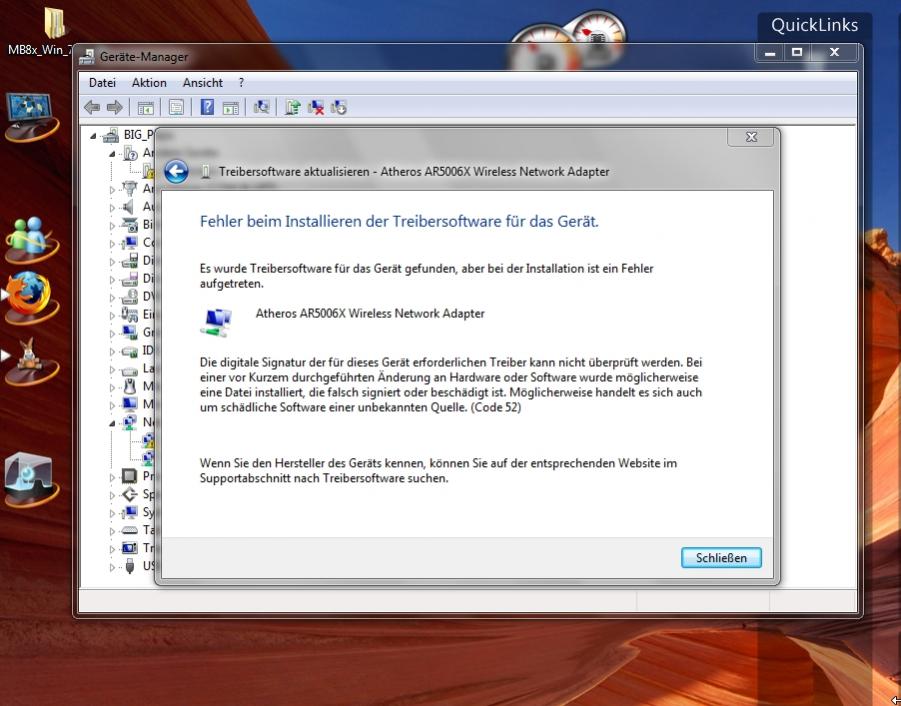The image size is (901, 706).
Task: Expand the US USB controllers category
Action: pyautogui.click(x=112, y=567)
